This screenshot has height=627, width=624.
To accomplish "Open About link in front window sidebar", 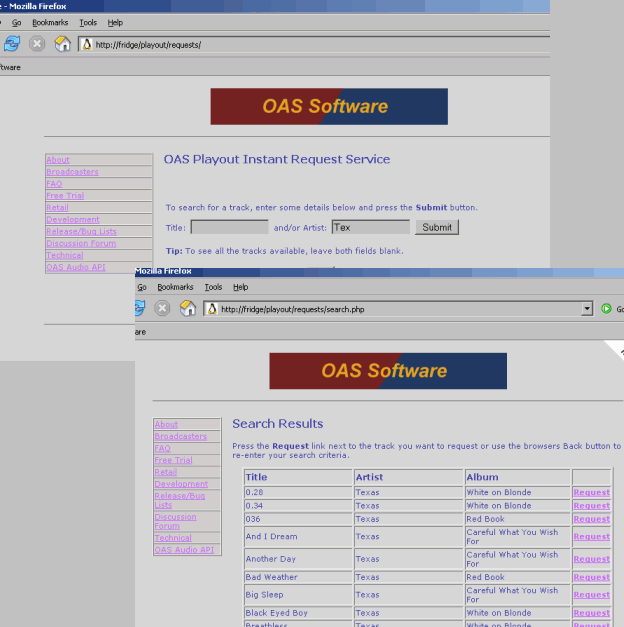I will (166, 424).
